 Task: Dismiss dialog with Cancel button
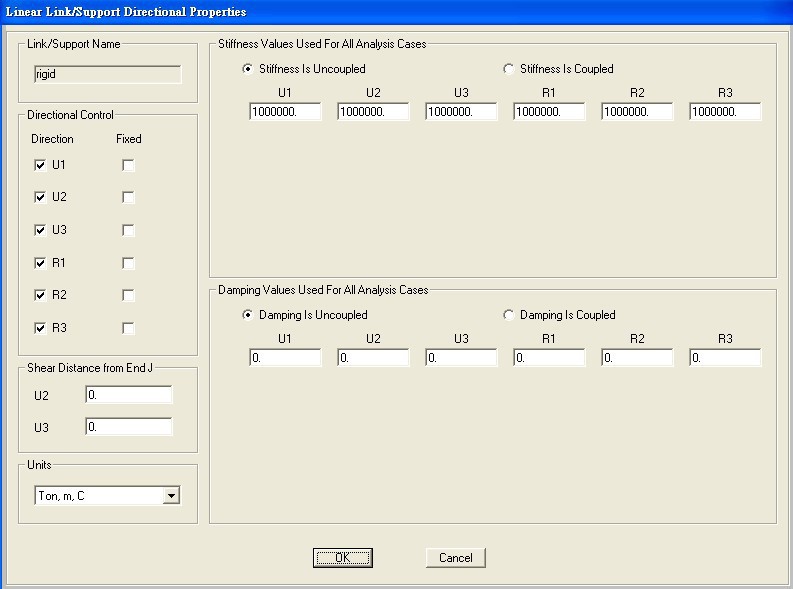coord(456,558)
